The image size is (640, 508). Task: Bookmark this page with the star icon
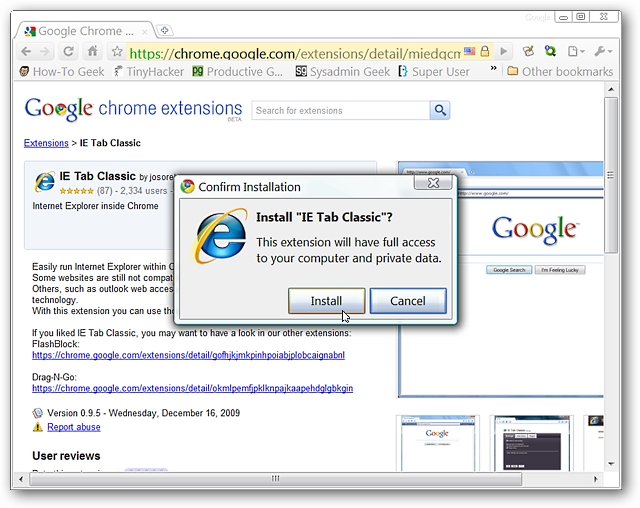pyautogui.click(x=116, y=52)
